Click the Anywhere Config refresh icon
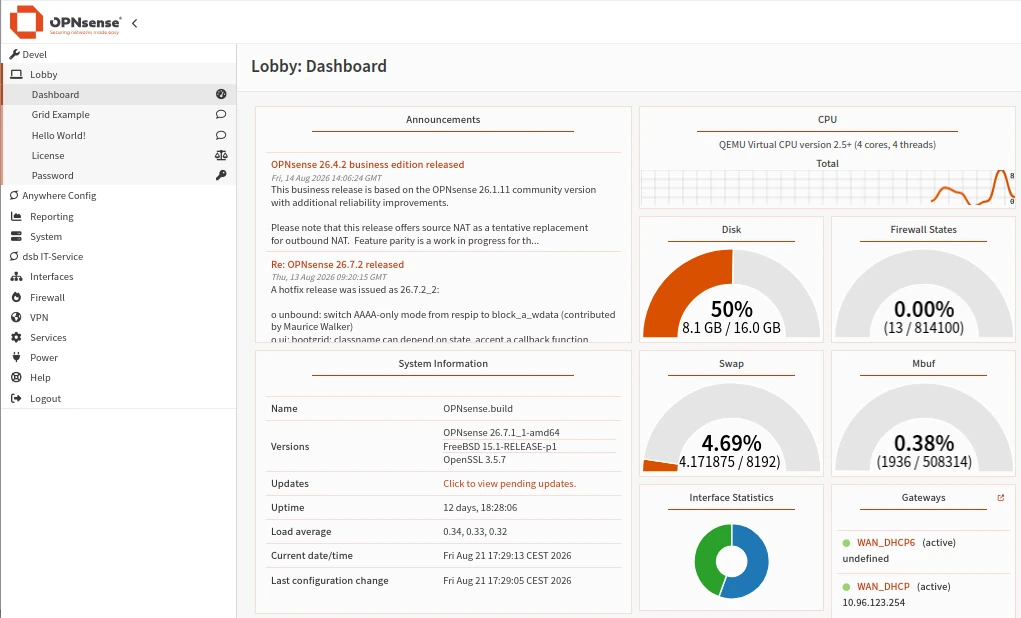Viewport: 1021px width, 618px height. coord(14,195)
